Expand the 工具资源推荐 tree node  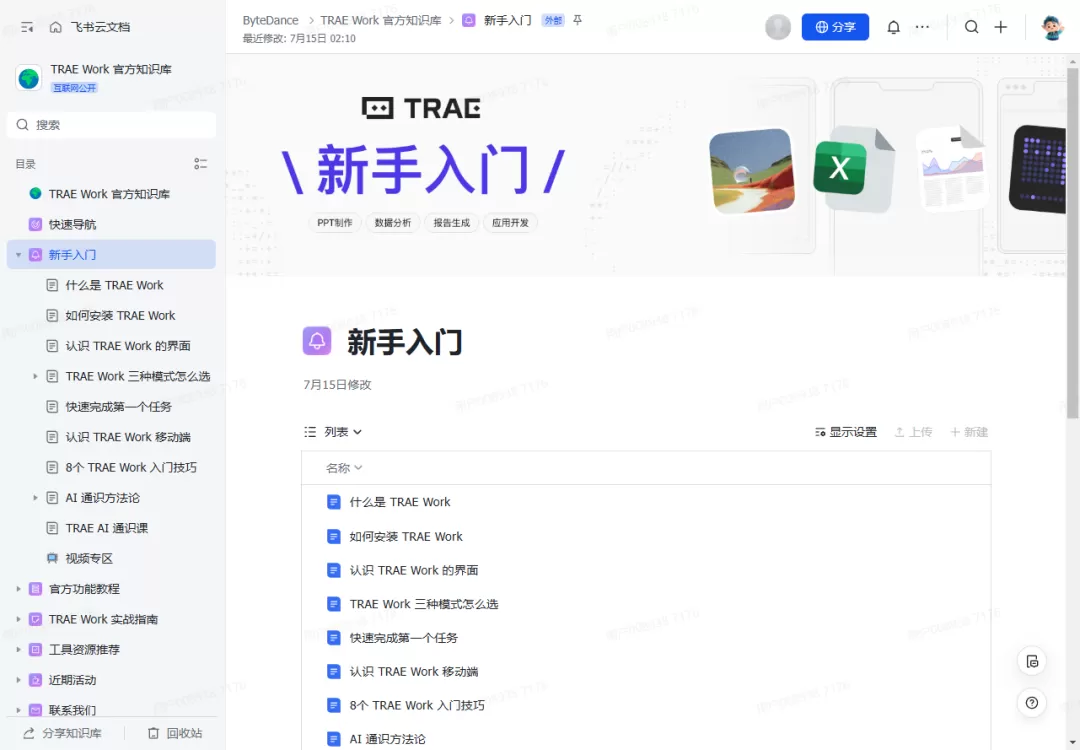click(19, 649)
